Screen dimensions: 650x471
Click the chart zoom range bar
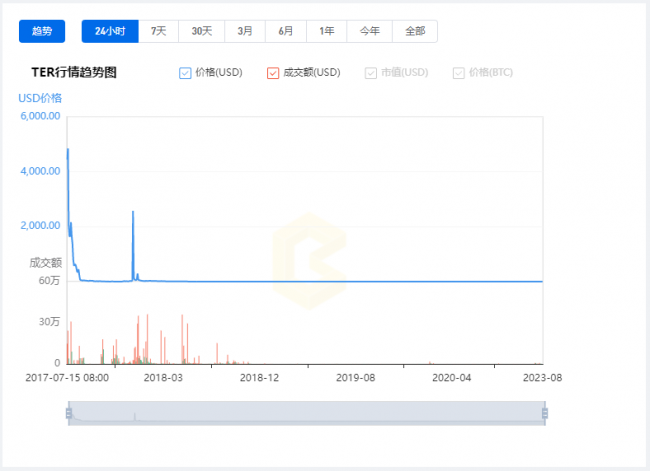[x=307, y=413]
